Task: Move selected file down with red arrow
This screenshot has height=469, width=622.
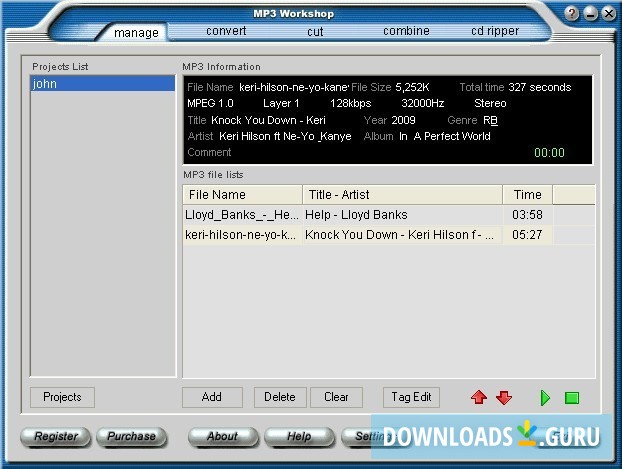Action: click(504, 397)
